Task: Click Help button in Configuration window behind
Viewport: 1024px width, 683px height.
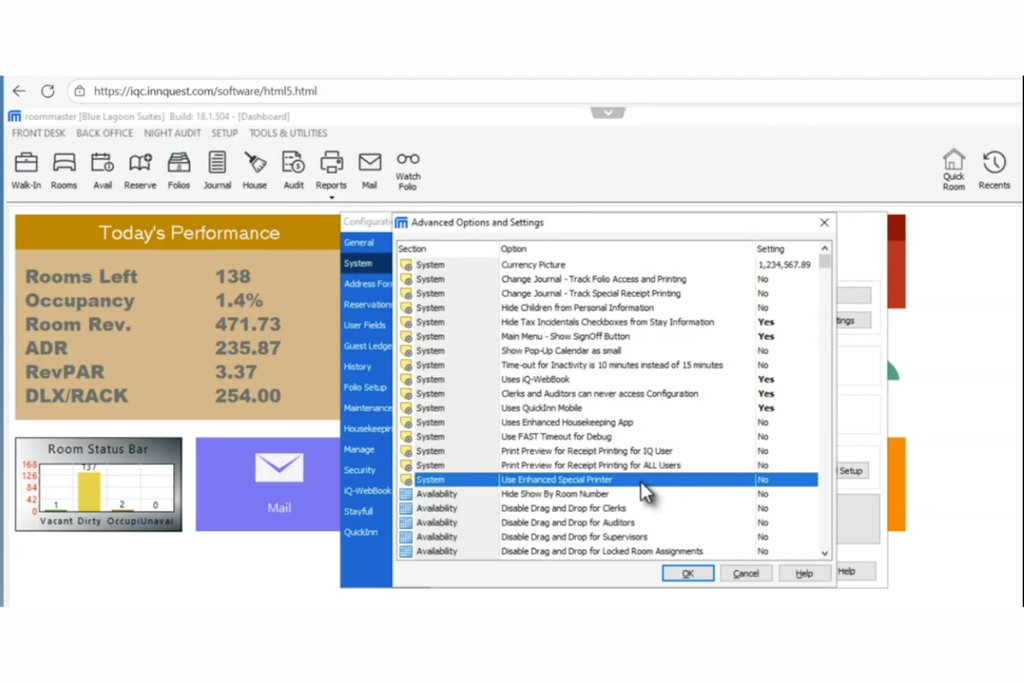Action: point(856,571)
